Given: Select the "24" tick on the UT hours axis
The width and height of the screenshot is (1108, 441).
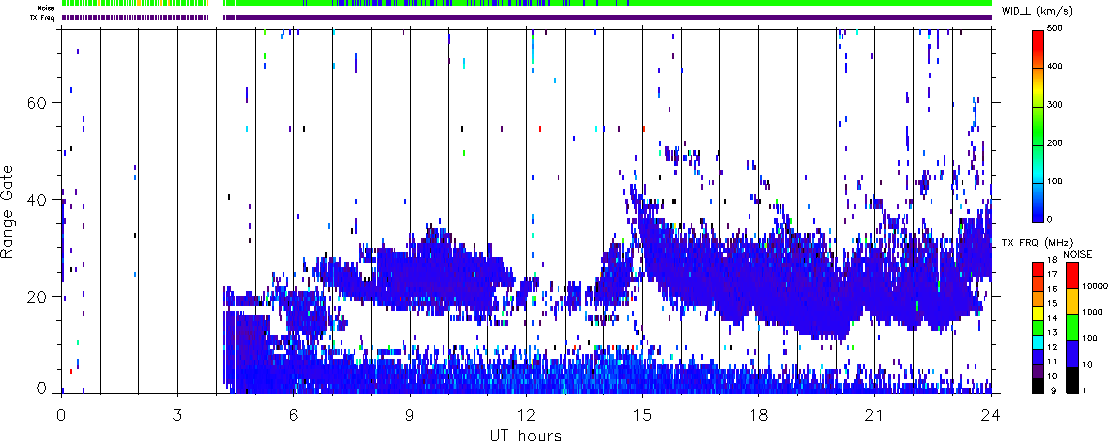Looking at the screenshot, I should (991, 415).
